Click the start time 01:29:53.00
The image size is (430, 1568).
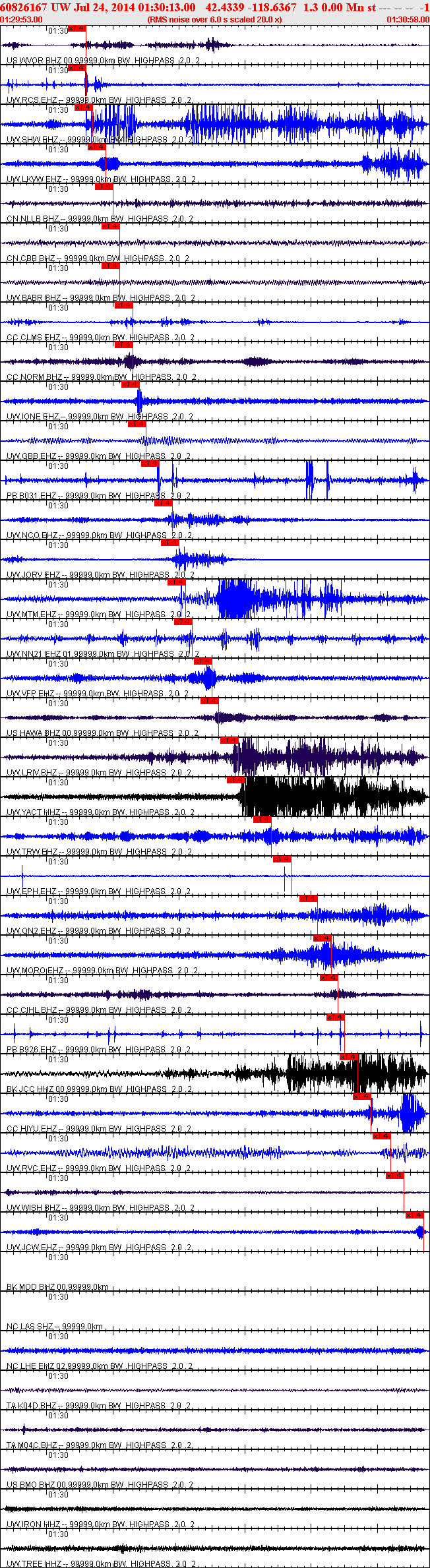21,19
